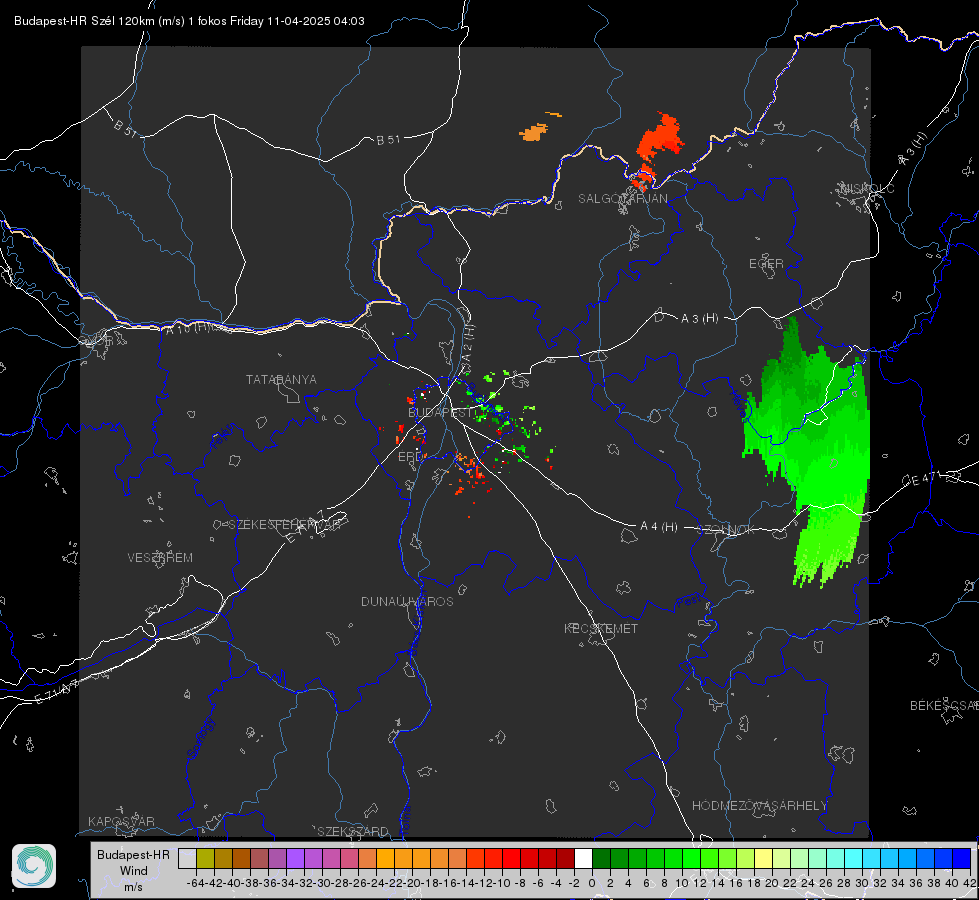The image size is (979, 900).
Task: Click the KECSKEMÉT city label
Action: pos(601,628)
